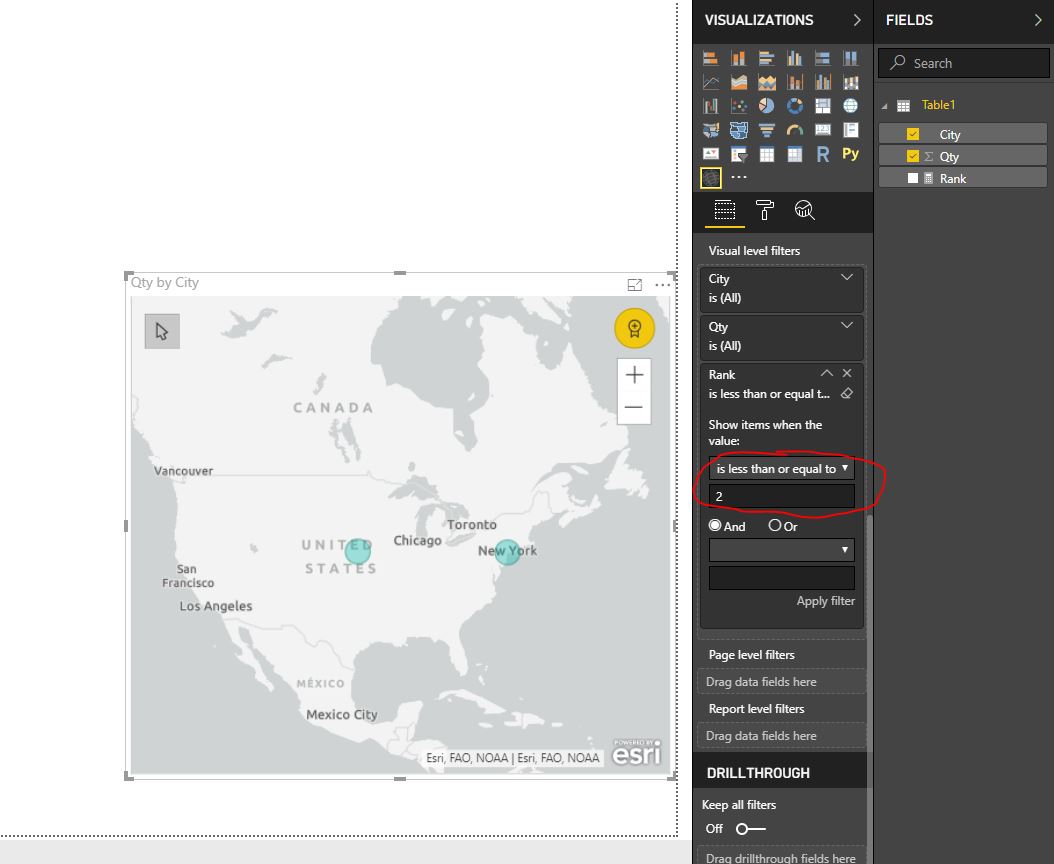Select the Stacked column chart visualization
1054x864 pixels.
pyautogui.click(x=739, y=58)
